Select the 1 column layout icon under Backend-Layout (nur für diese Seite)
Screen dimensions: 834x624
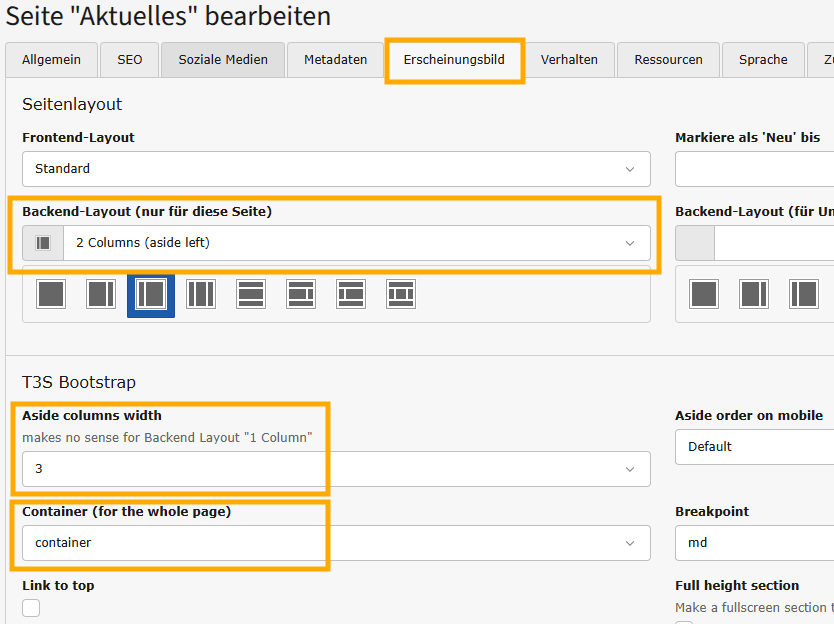[x=51, y=294]
